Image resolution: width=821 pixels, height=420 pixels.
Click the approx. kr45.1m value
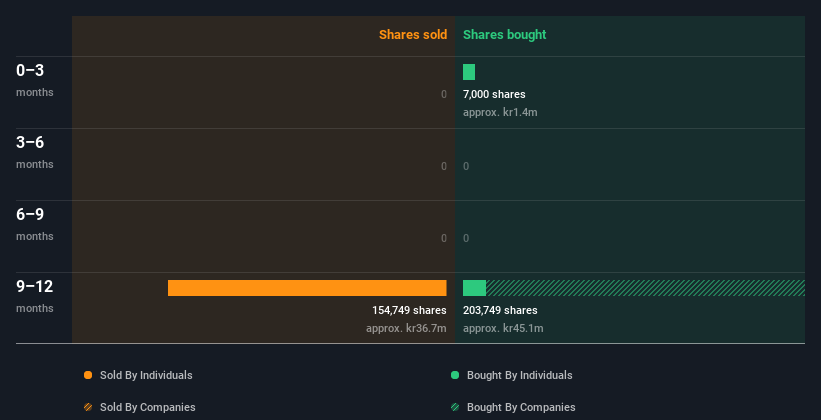[x=503, y=328]
